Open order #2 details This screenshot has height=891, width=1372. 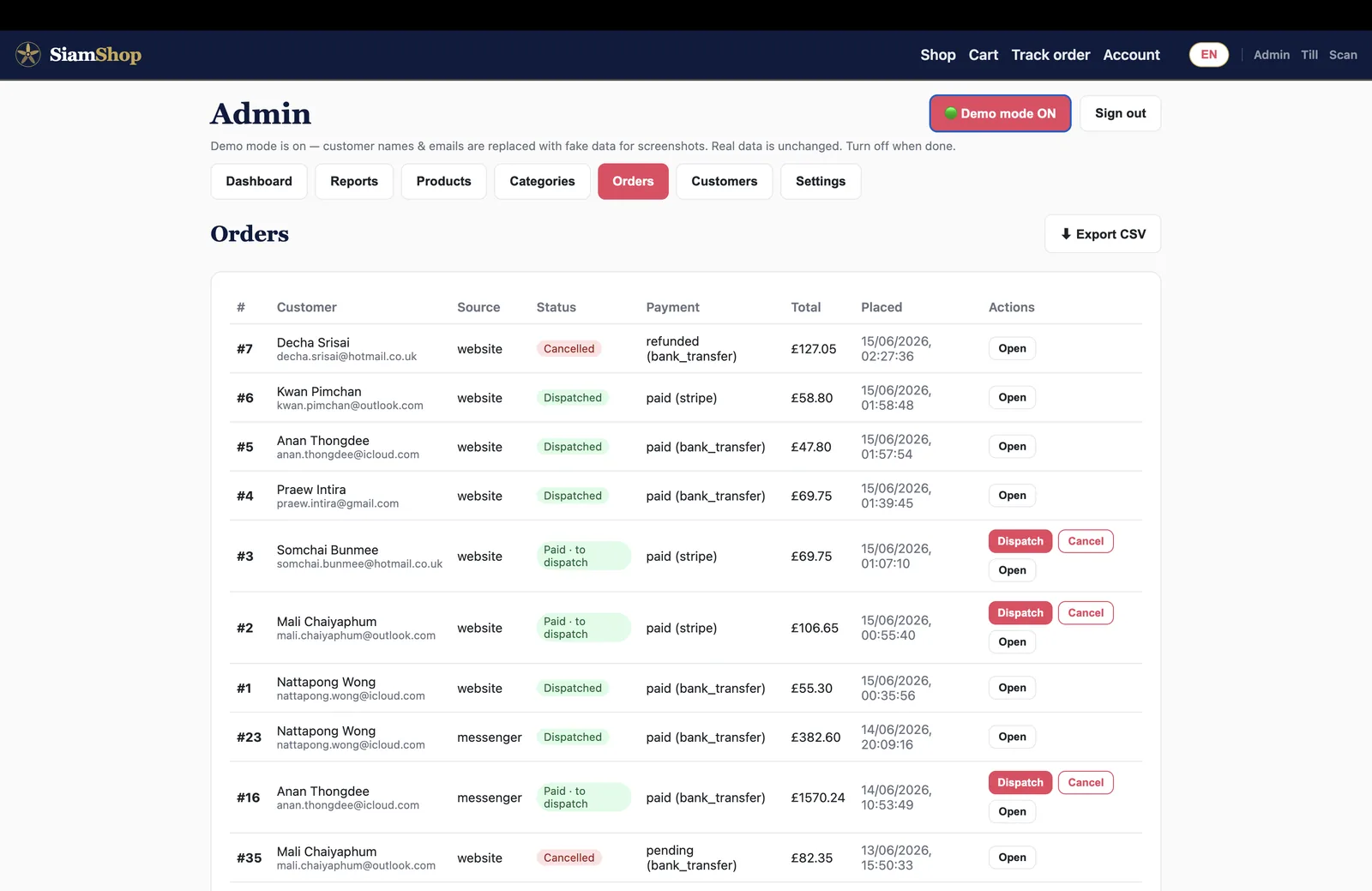pyautogui.click(x=1012, y=642)
